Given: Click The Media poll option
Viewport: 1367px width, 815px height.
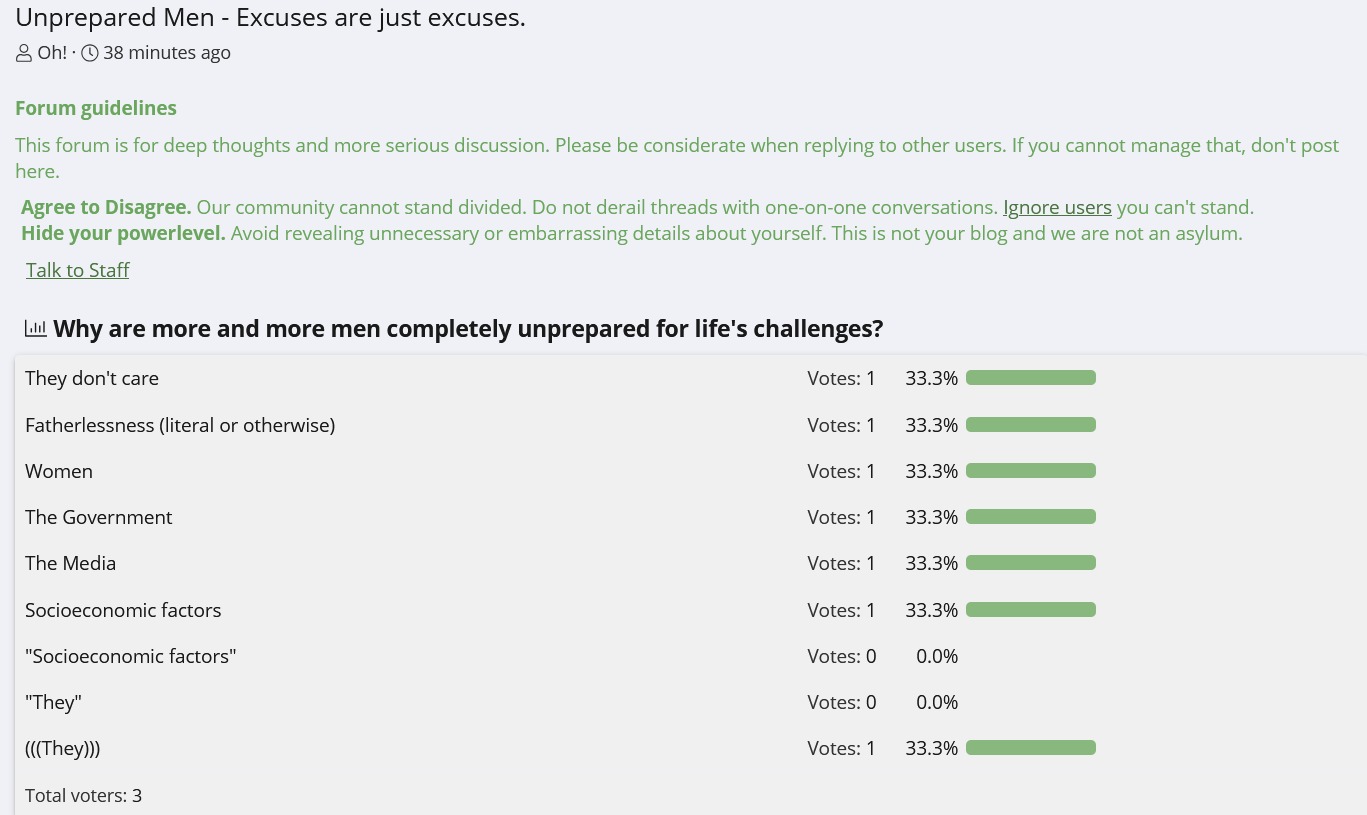Looking at the screenshot, I should pos(71,563).
